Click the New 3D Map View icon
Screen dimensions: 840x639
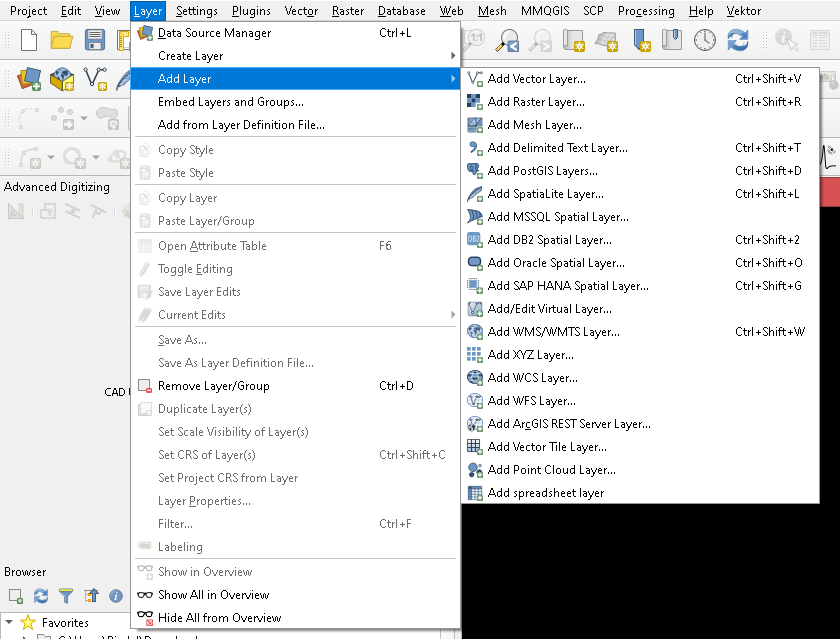[x=606, y=41]
